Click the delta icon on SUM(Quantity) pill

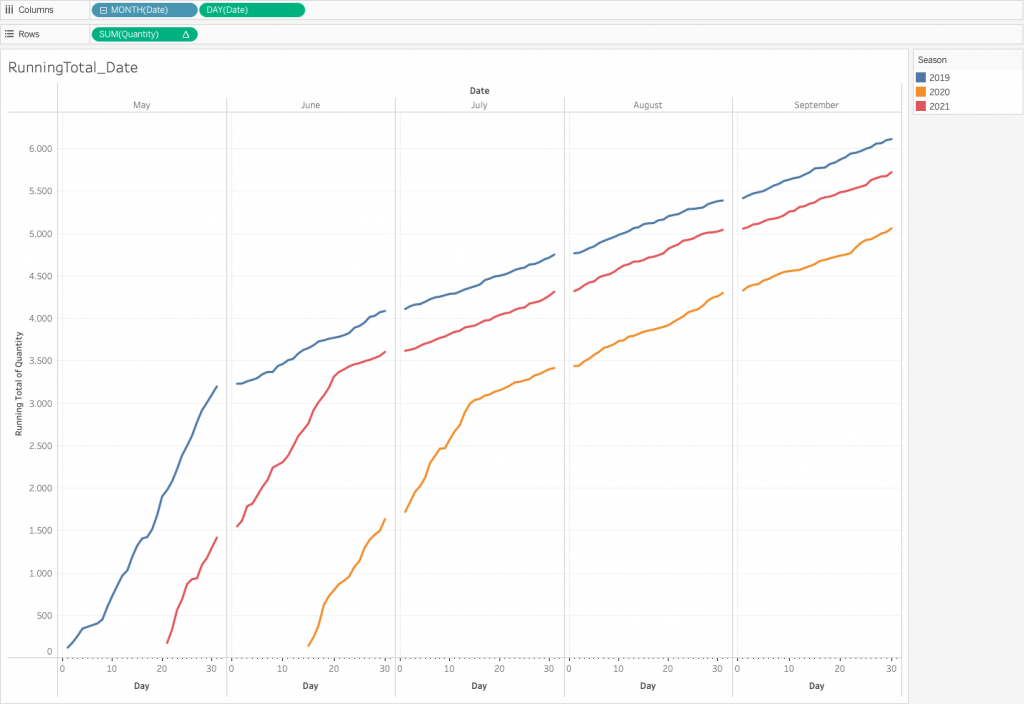point(186,35)
